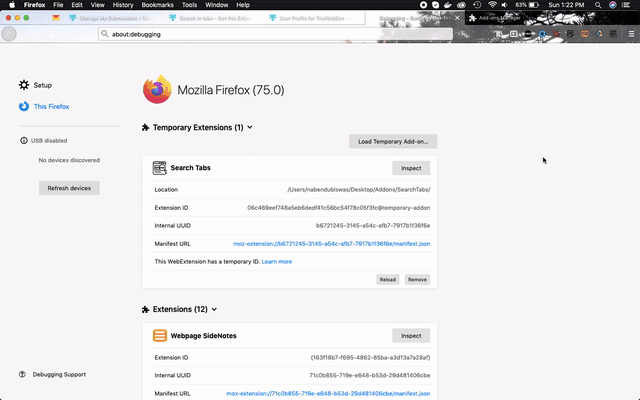Open the Firefox hamburger menu

[x=631, y=34]
